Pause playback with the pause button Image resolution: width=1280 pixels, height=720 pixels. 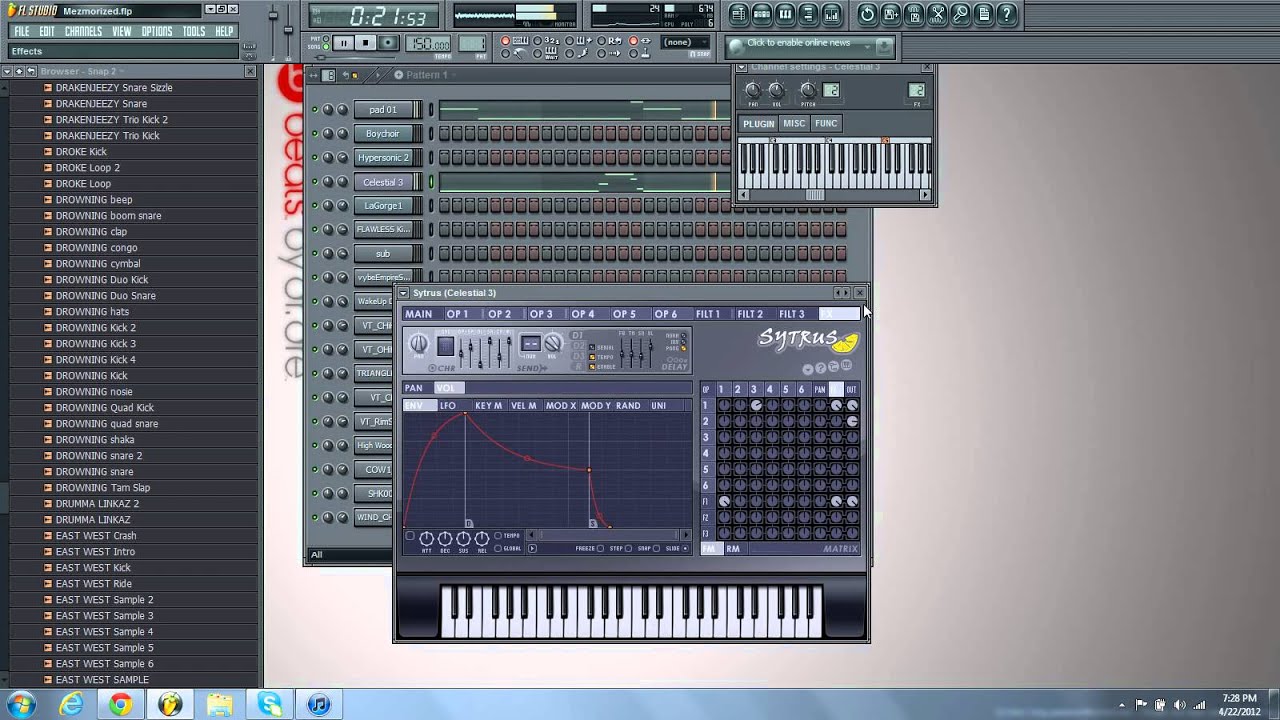343,43
